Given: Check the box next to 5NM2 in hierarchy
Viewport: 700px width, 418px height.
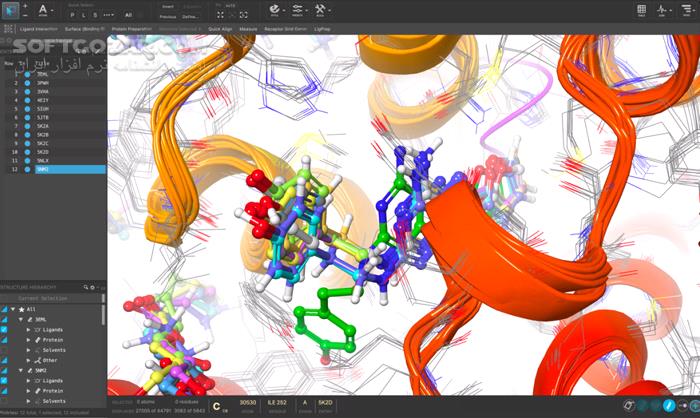Looking at the screenshot, I should point(5,370).
